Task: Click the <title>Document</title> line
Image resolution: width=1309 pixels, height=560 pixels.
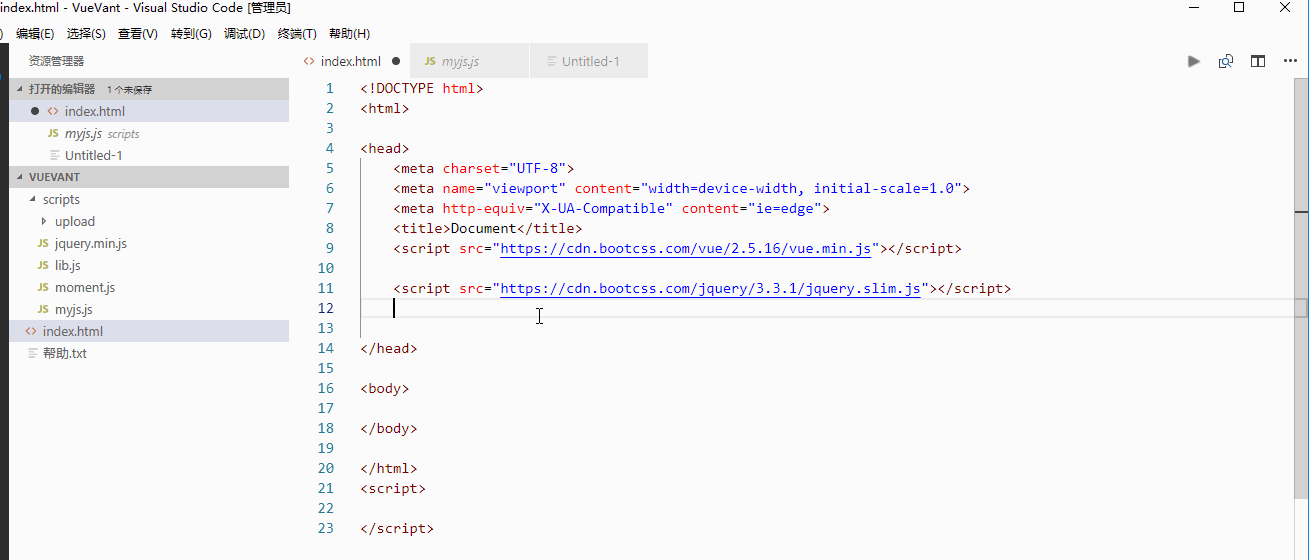Action: [x=488, y=228]
